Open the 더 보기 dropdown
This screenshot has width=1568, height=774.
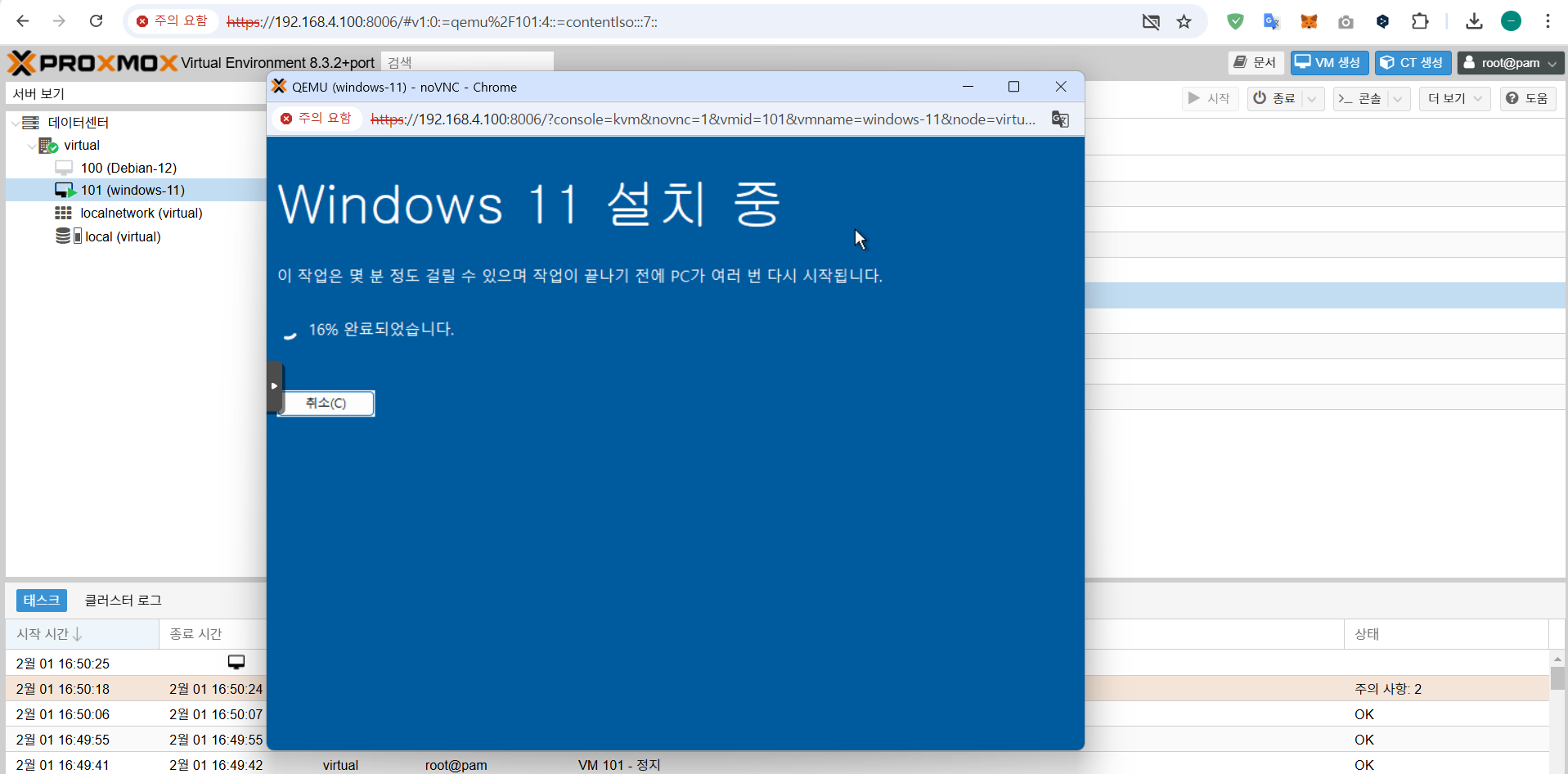tap(1454, 99)
